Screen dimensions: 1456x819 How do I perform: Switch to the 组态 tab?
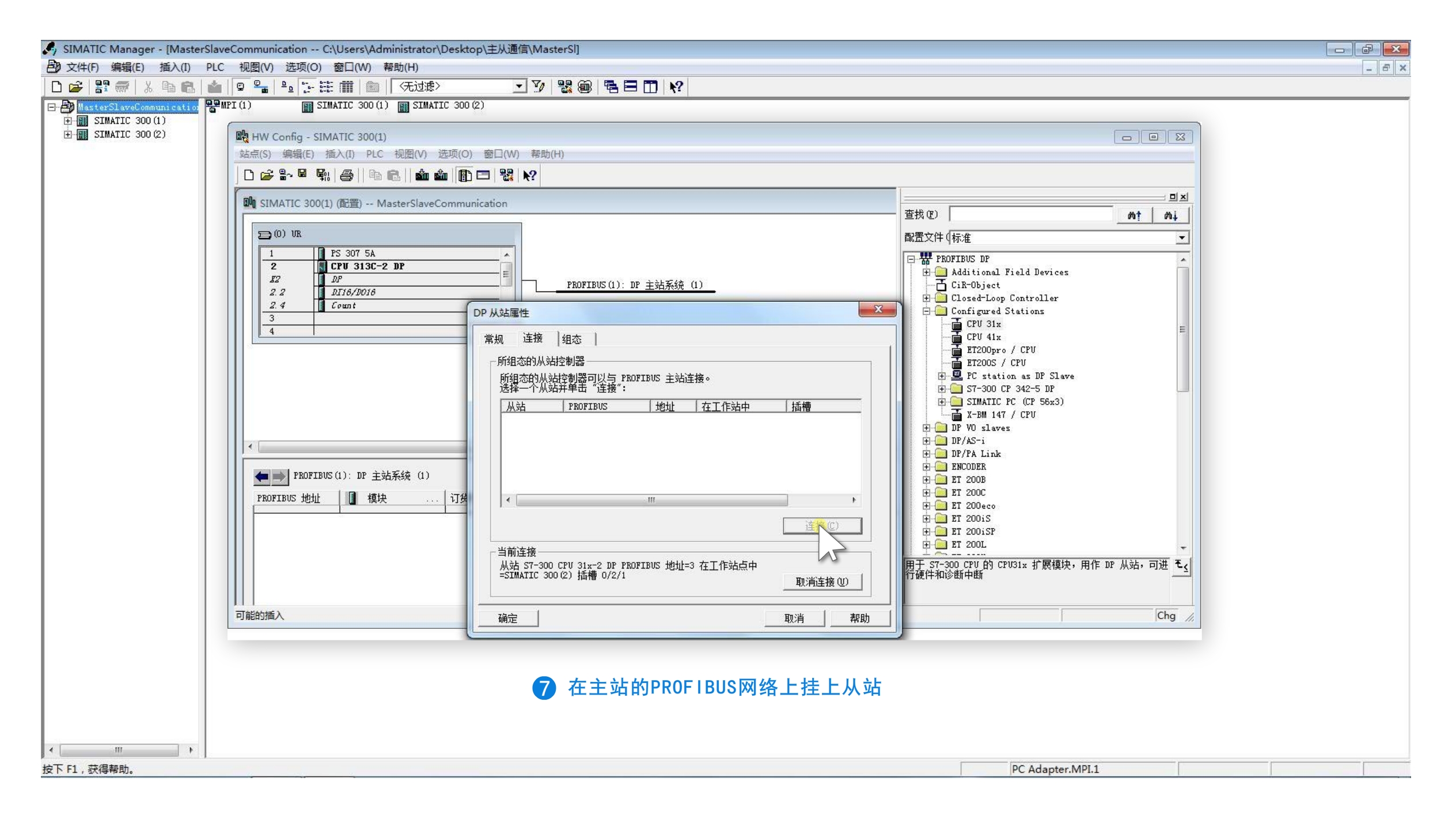click(571, 339)
